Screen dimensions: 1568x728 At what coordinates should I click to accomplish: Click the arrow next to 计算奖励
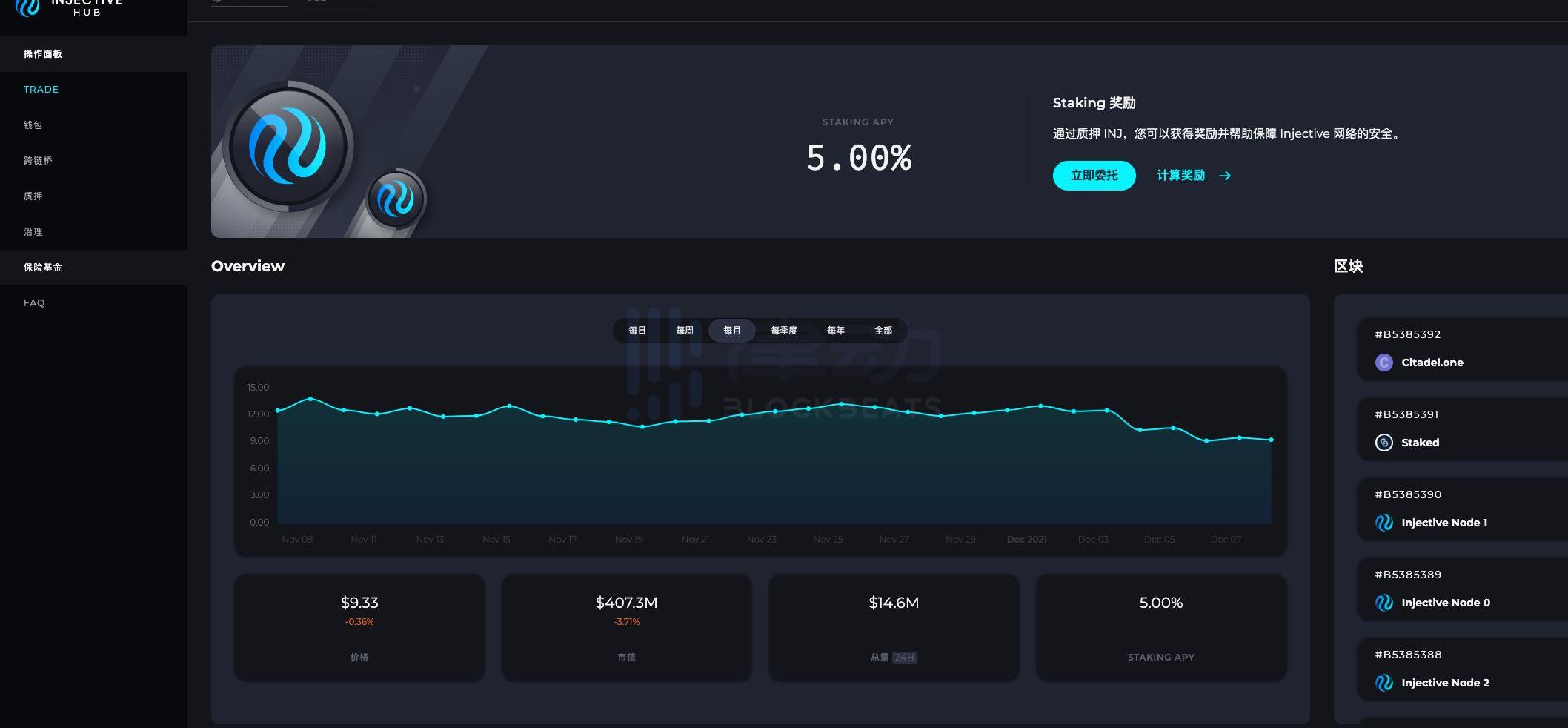point(1225,176)
